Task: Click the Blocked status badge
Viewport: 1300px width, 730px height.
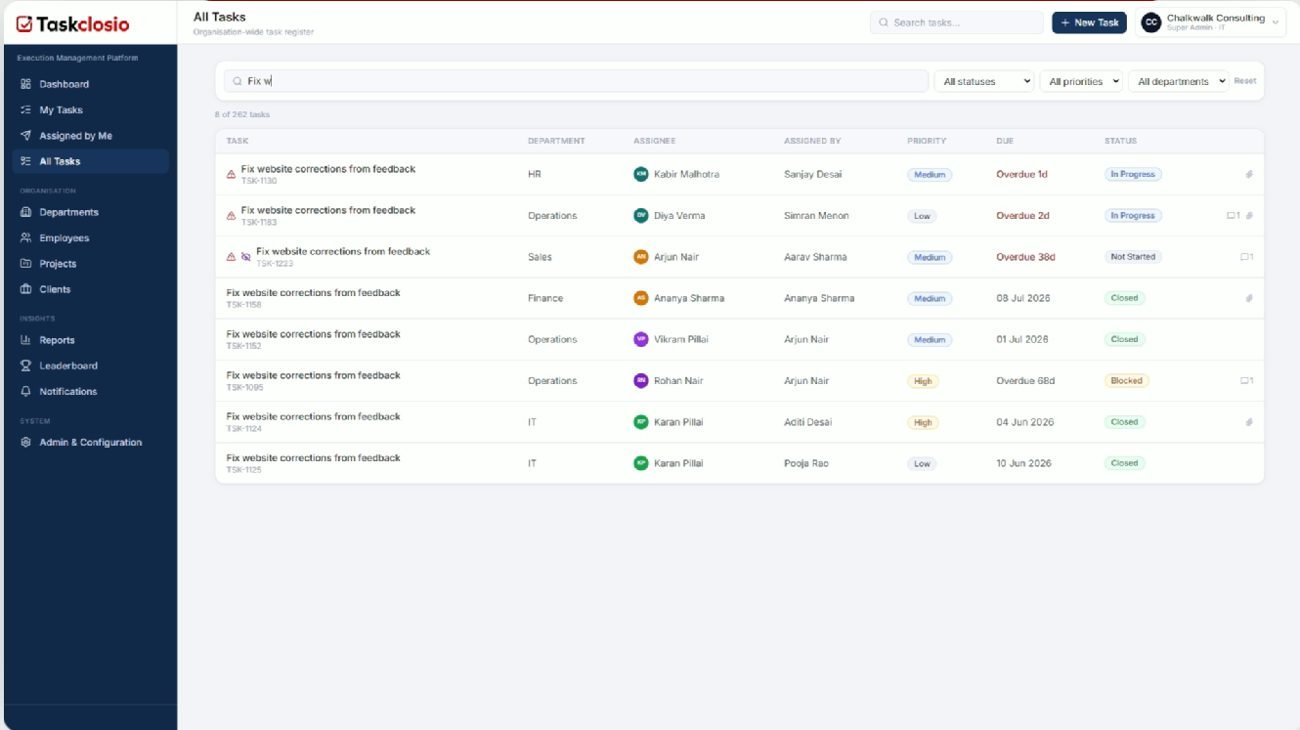Action: click(1126, 381)
